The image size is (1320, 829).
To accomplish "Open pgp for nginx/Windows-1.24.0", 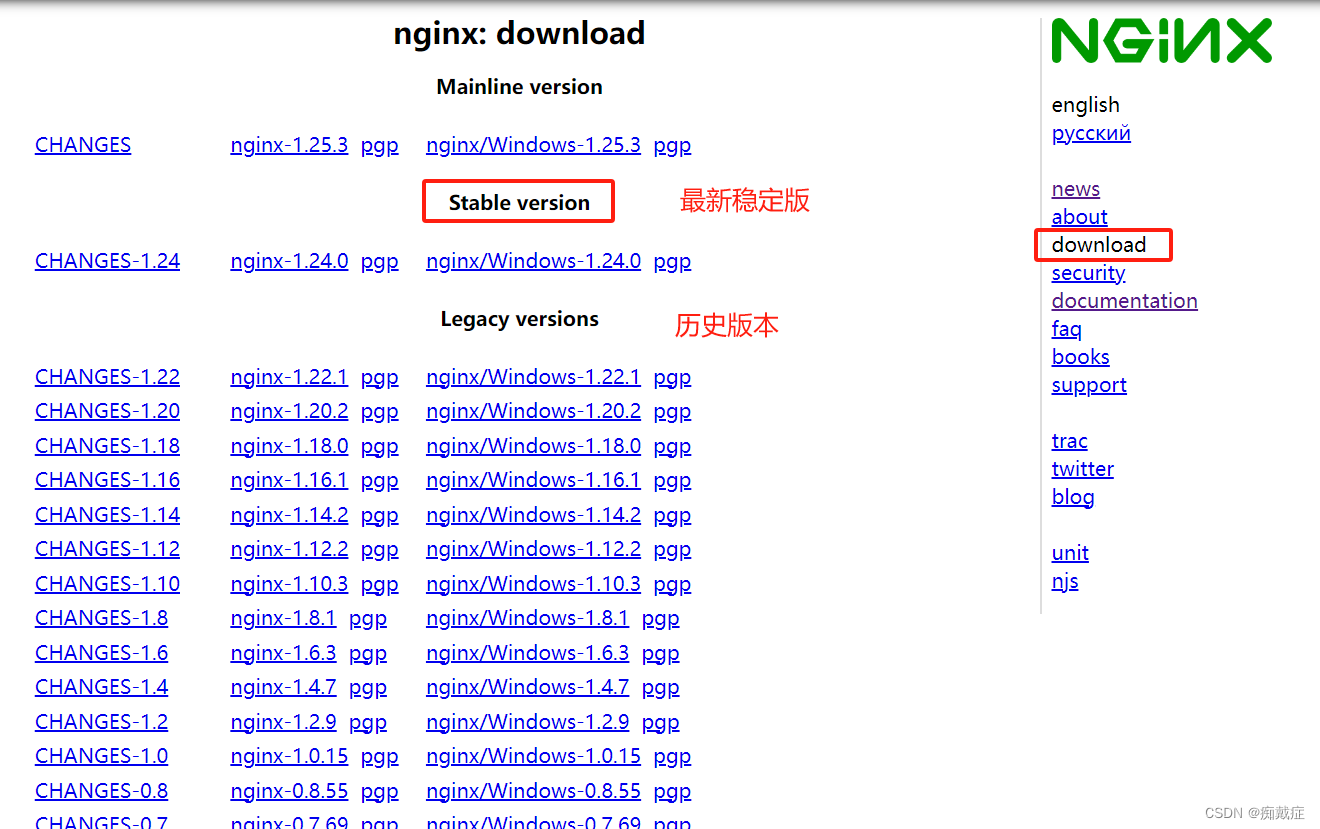I will [x=672, y=262].
